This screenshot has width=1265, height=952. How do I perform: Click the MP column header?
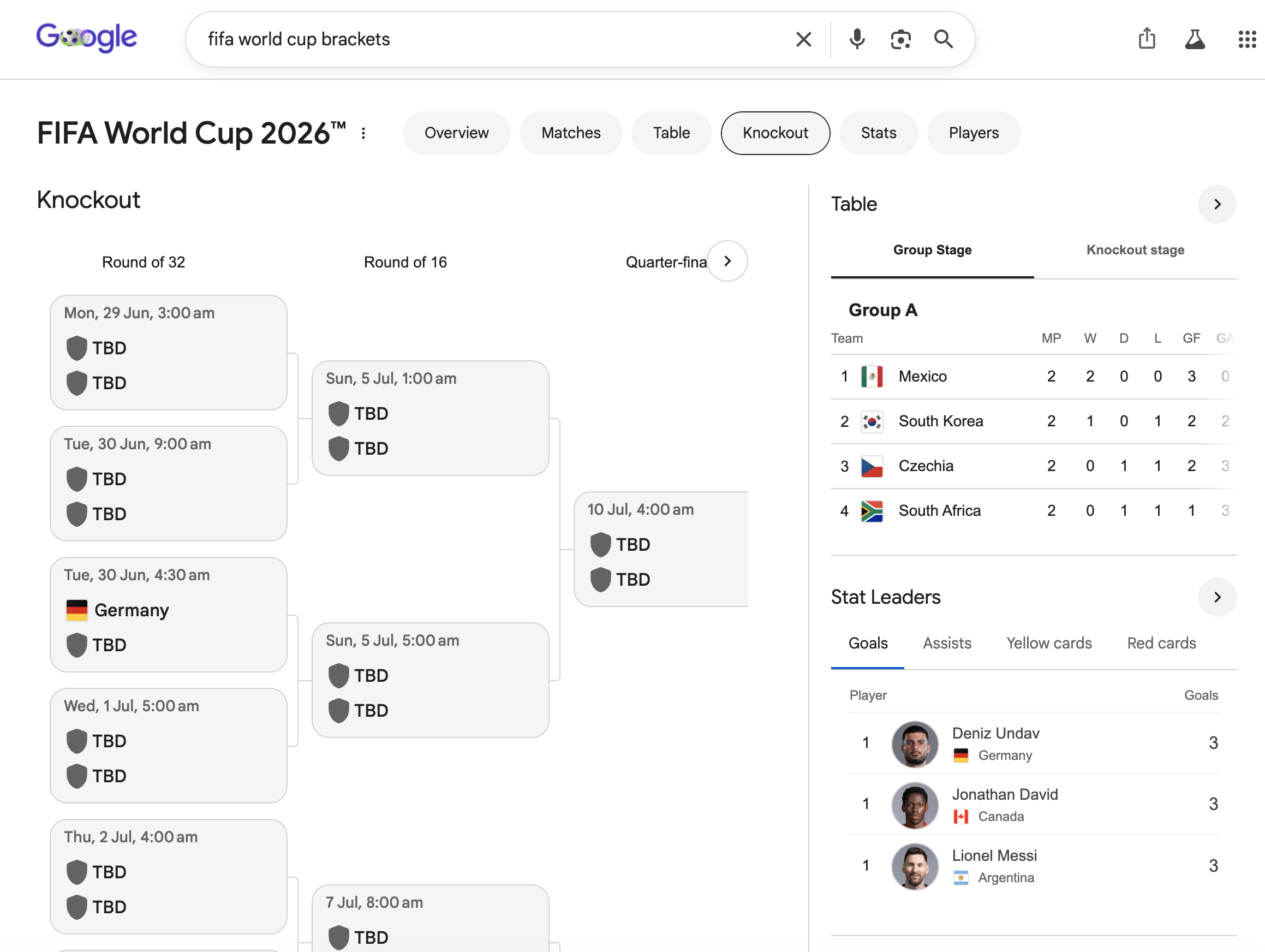coord(1051,338)
